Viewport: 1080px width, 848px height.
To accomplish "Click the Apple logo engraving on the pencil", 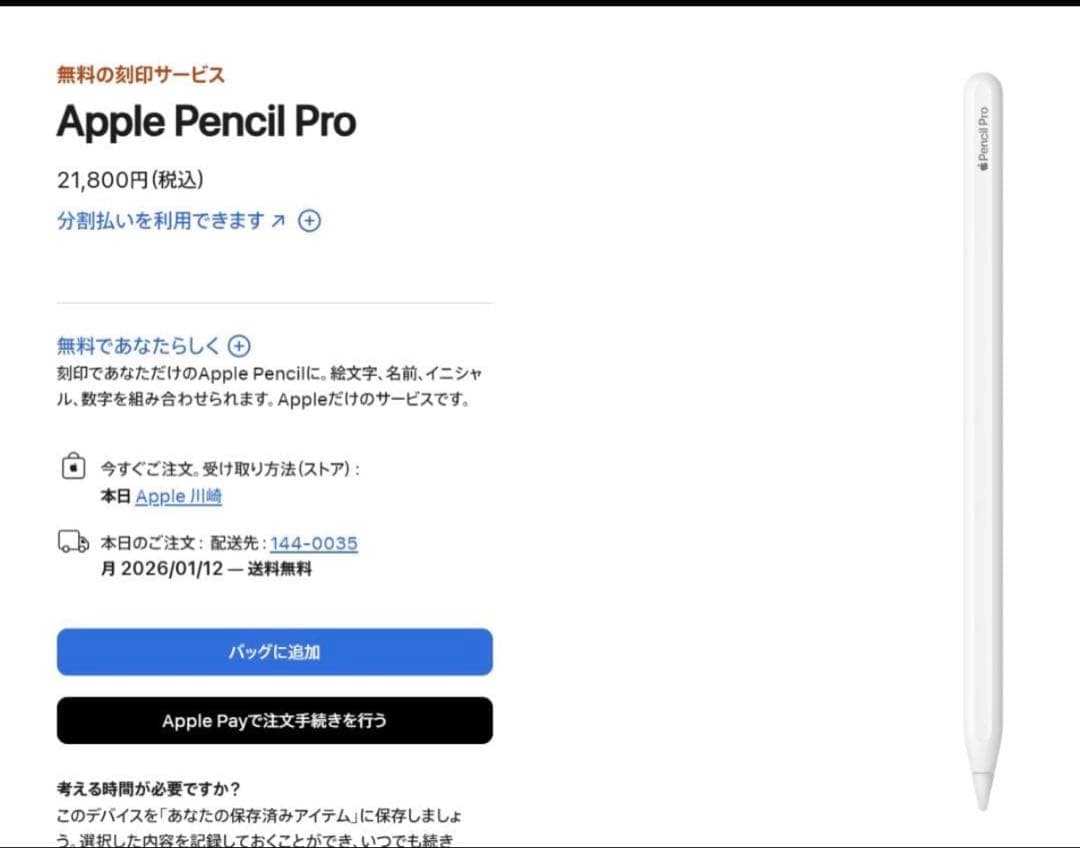I will click(984, 165).
